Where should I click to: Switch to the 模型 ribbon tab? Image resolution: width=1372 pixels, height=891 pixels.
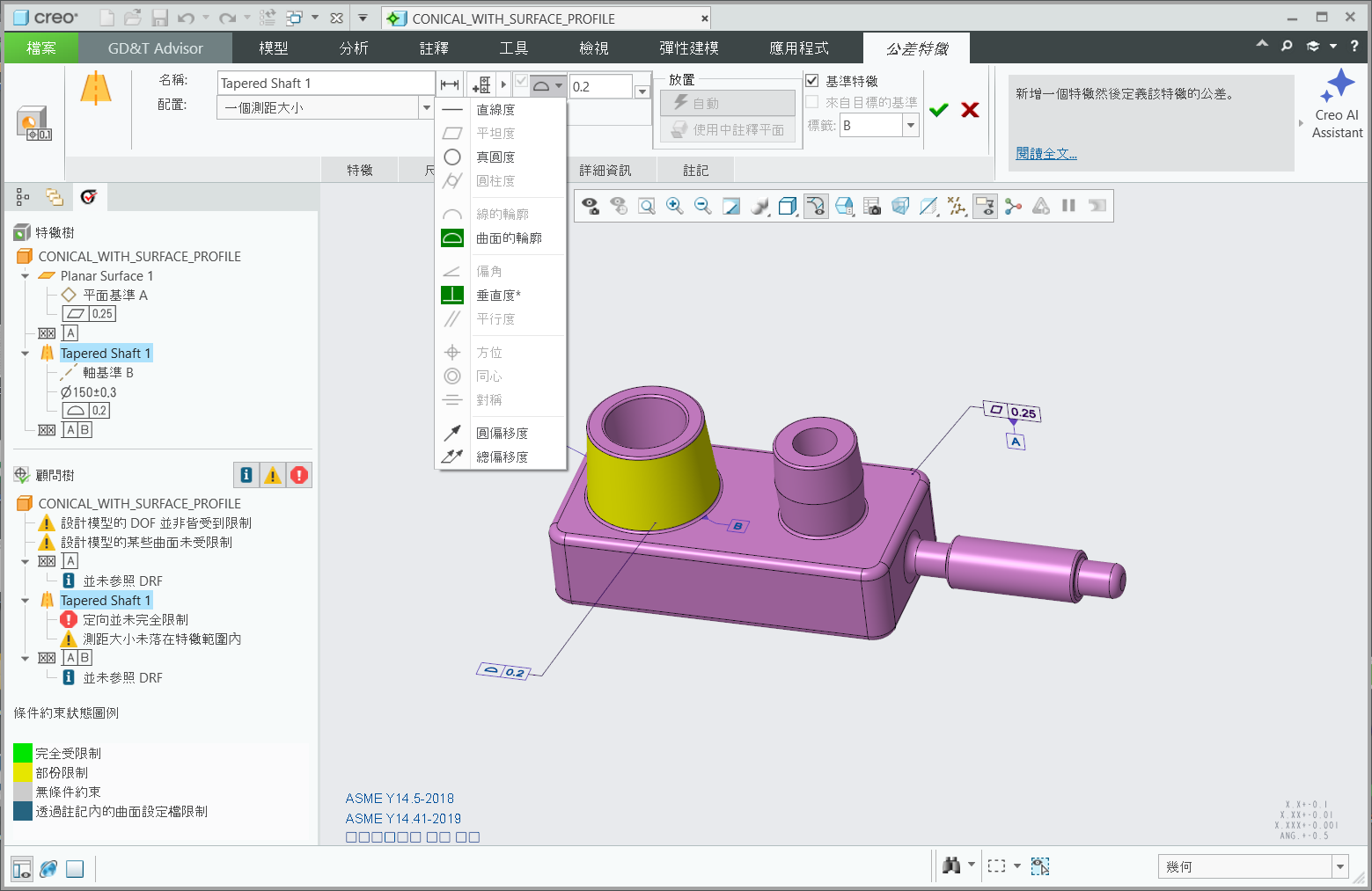tap(274, 48)
